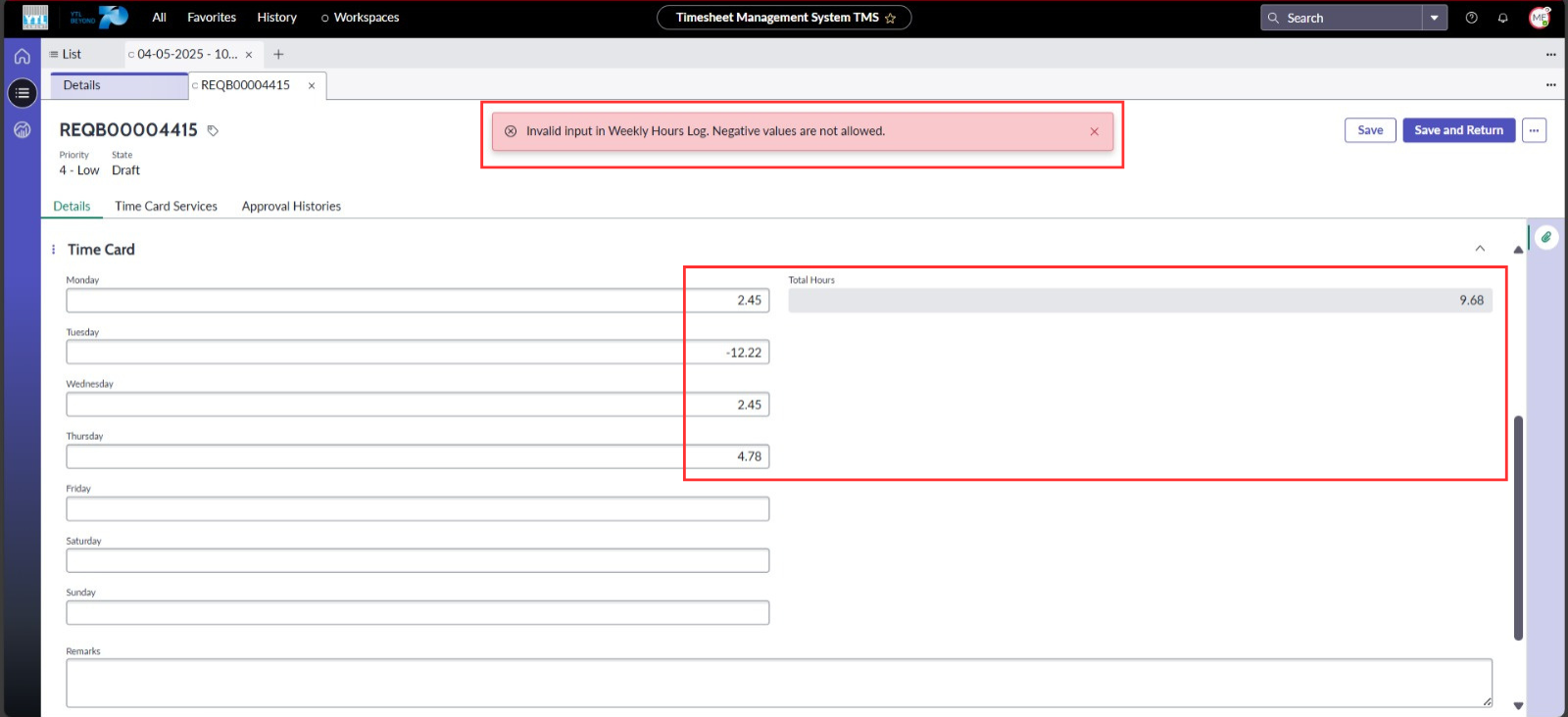Click the home icon in left sidebar
The image size is (1568, 717).
22,56
